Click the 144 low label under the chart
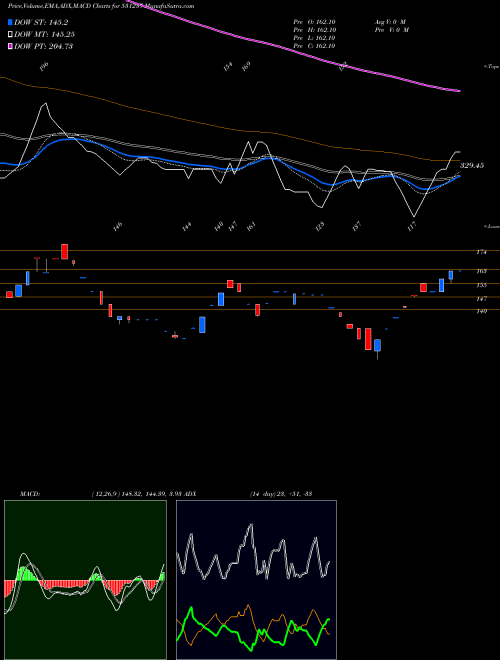Image resolution: width=500 pixels, height=660 pixels. (x=187, y=226)
